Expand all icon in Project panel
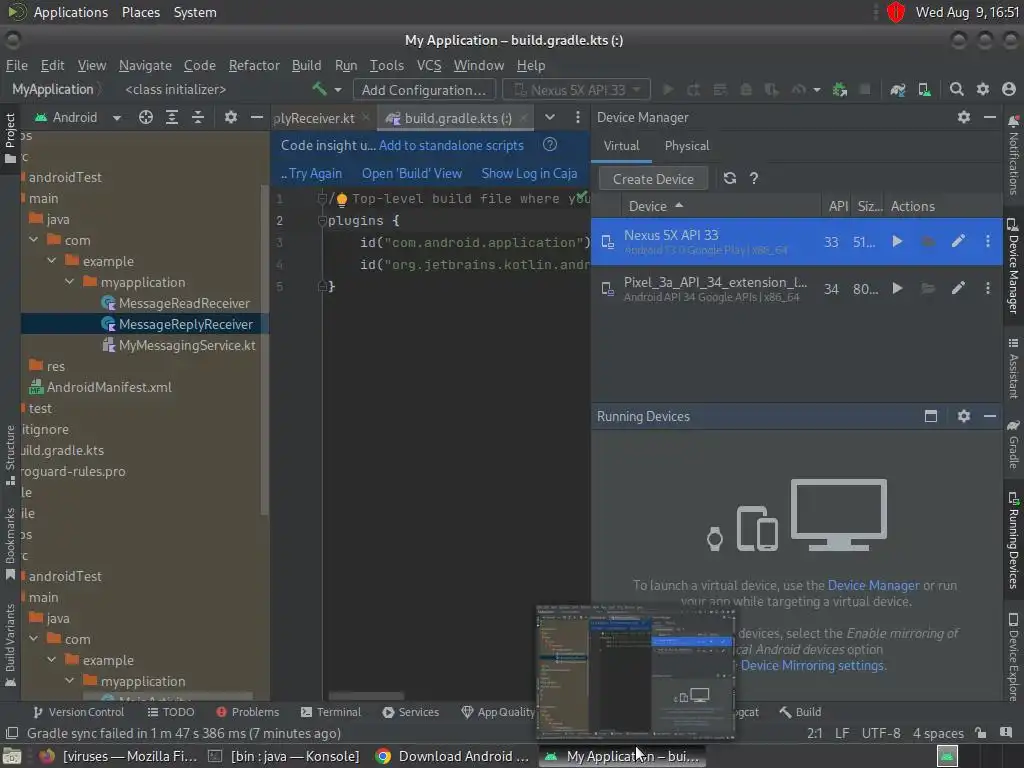The height and width of the screenshot is (768, 1024). point(172,118)
